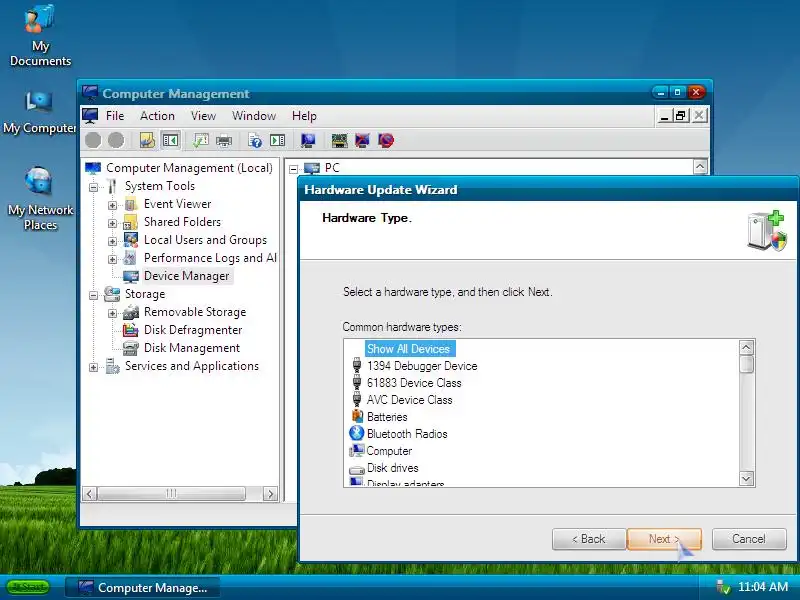Click scroll up arrow of device pane

pos(700,166)
